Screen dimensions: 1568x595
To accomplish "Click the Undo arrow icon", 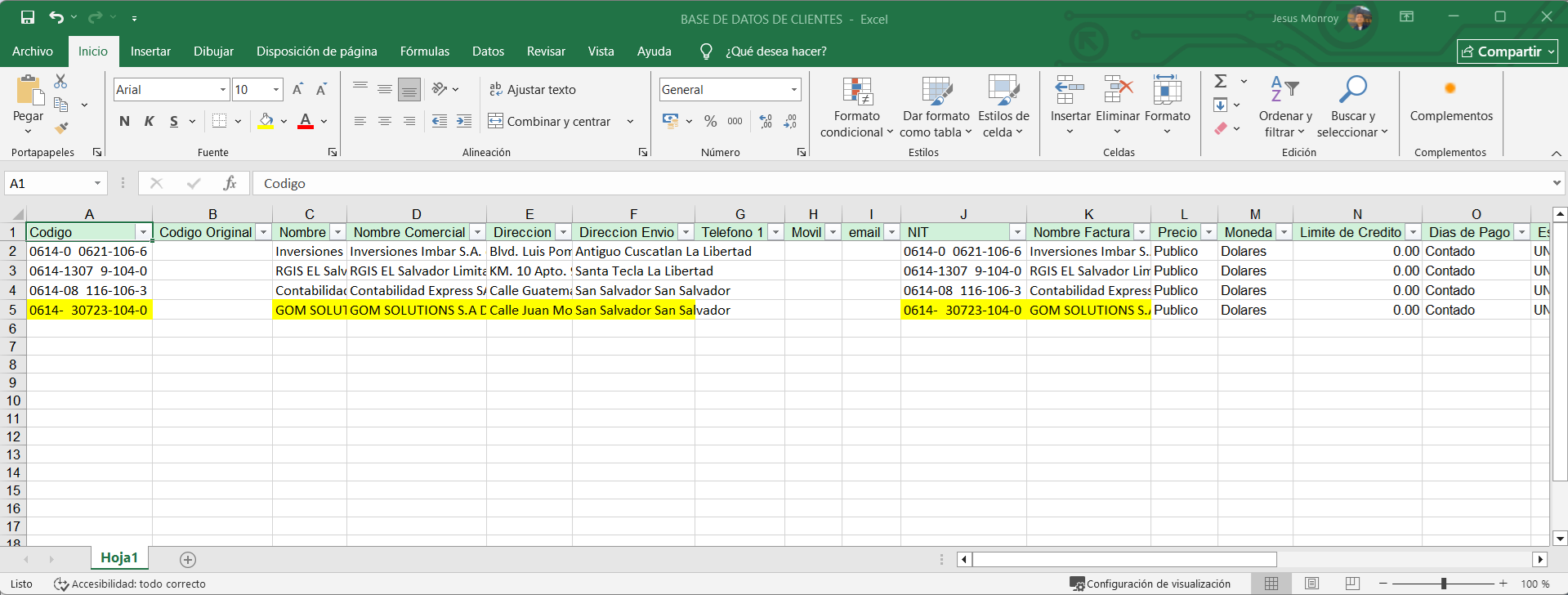I will pyautogui.click(x=56, y=17).
